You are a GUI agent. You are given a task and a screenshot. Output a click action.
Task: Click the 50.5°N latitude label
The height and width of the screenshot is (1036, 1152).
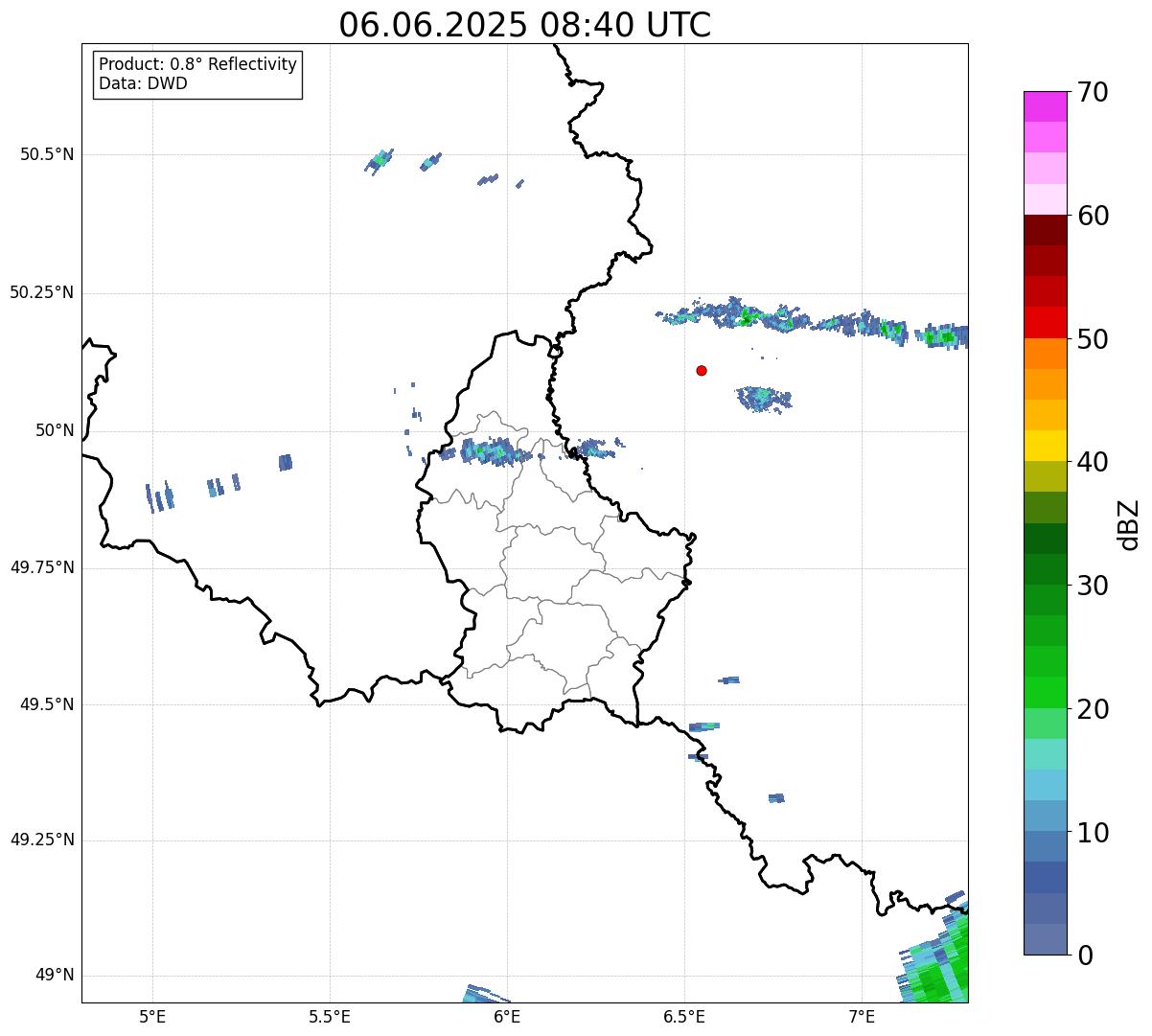coord(47,154)
